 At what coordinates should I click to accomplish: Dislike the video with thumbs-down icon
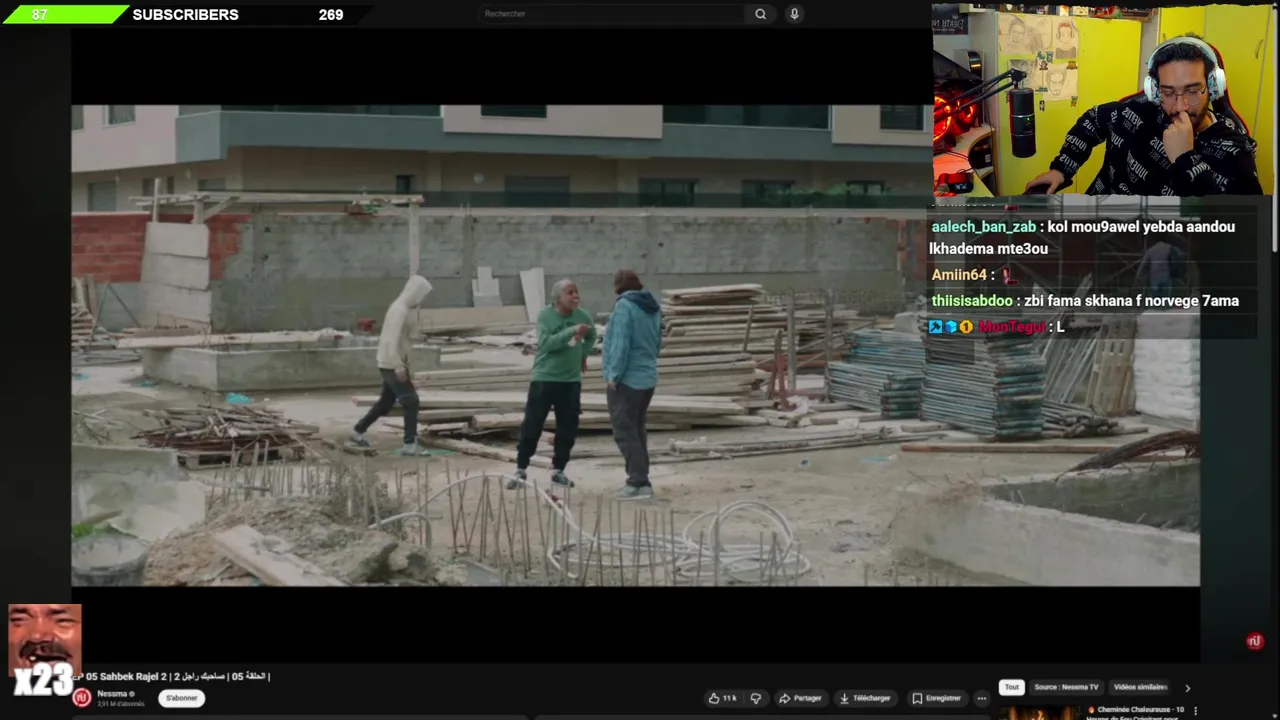click(x=756, y=698)
